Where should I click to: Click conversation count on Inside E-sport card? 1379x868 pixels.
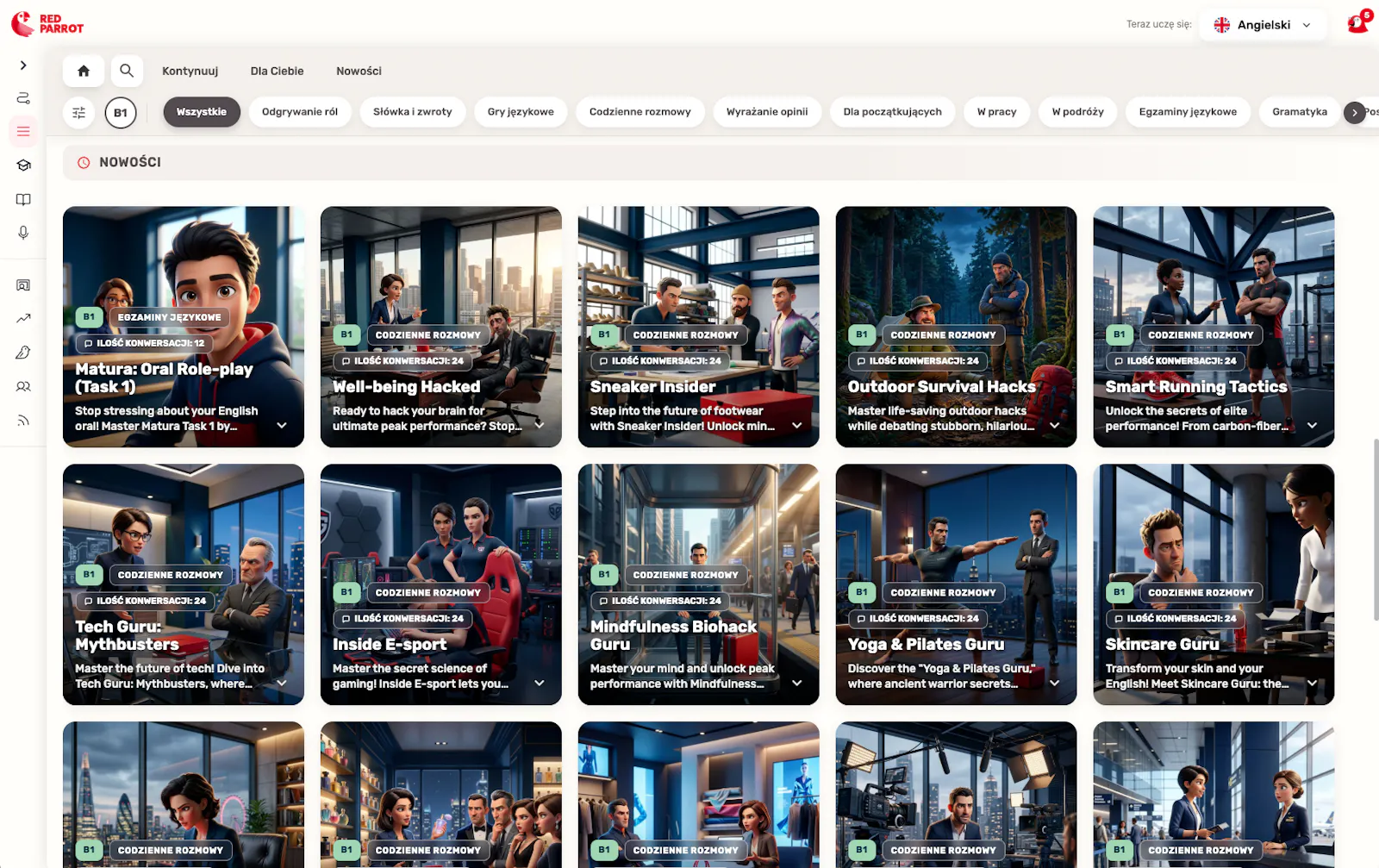(402, 619)
